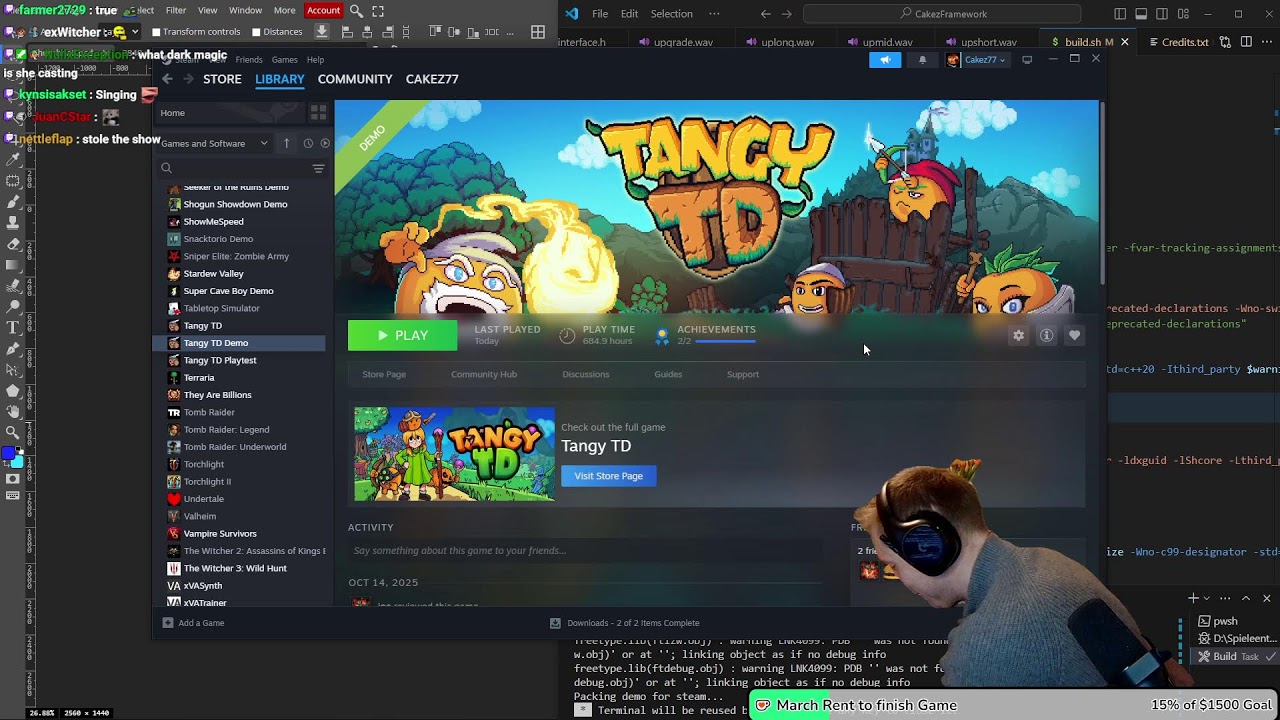Click the cyan background color swatch in Photopea
Image resolution: width=1280 pixels, height=720 pixels.
click(18, 462)
